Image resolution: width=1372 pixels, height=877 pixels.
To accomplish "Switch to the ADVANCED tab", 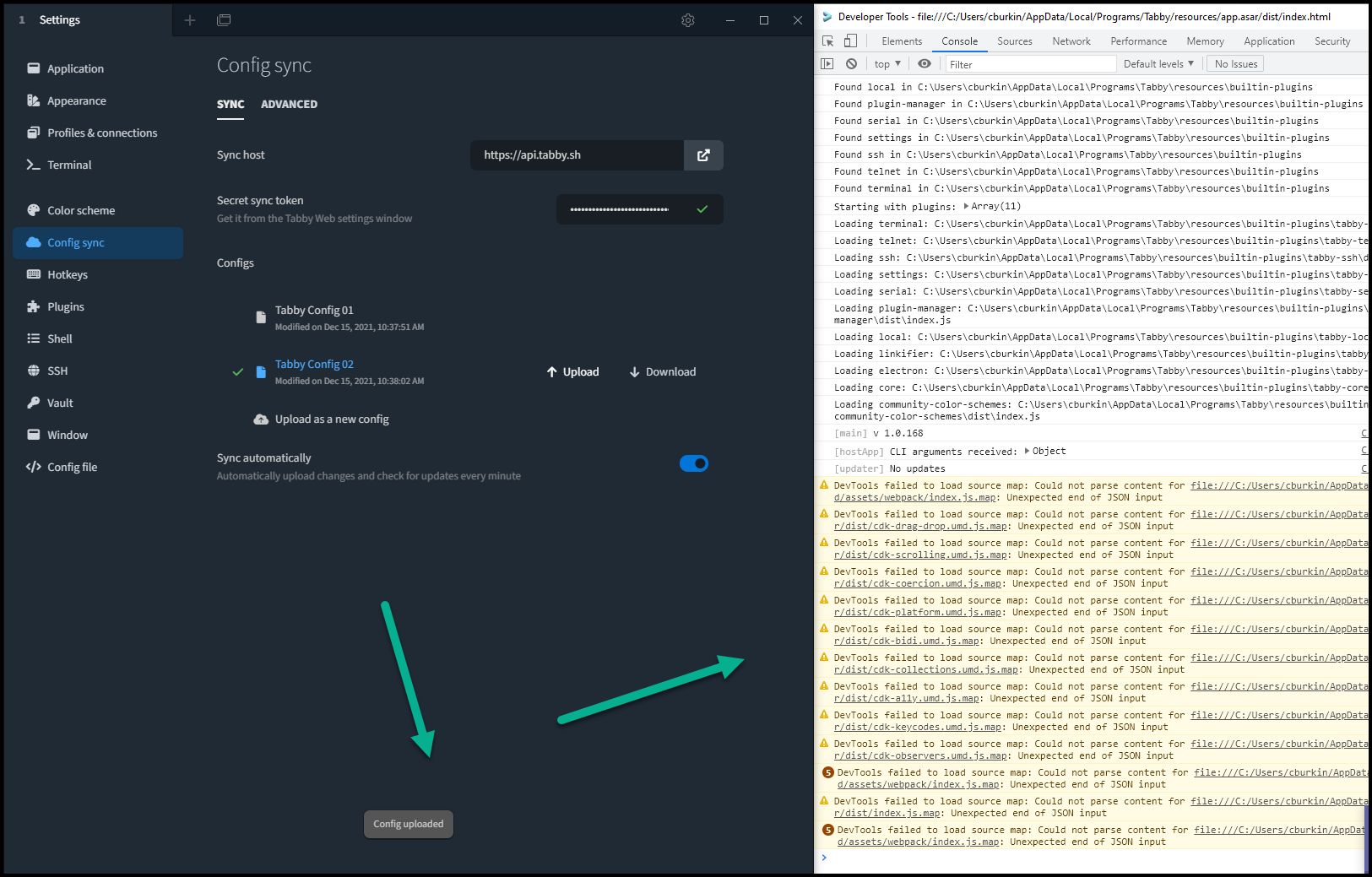I will tap(289, 104).
